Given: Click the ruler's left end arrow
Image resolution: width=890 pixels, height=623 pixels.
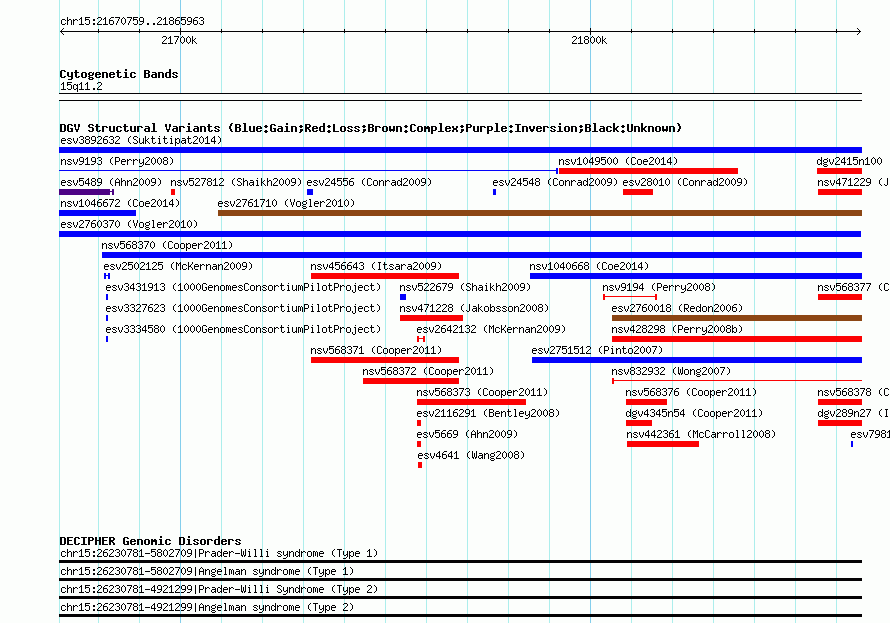Looking at the screenshot, I should tap(62, 32).
